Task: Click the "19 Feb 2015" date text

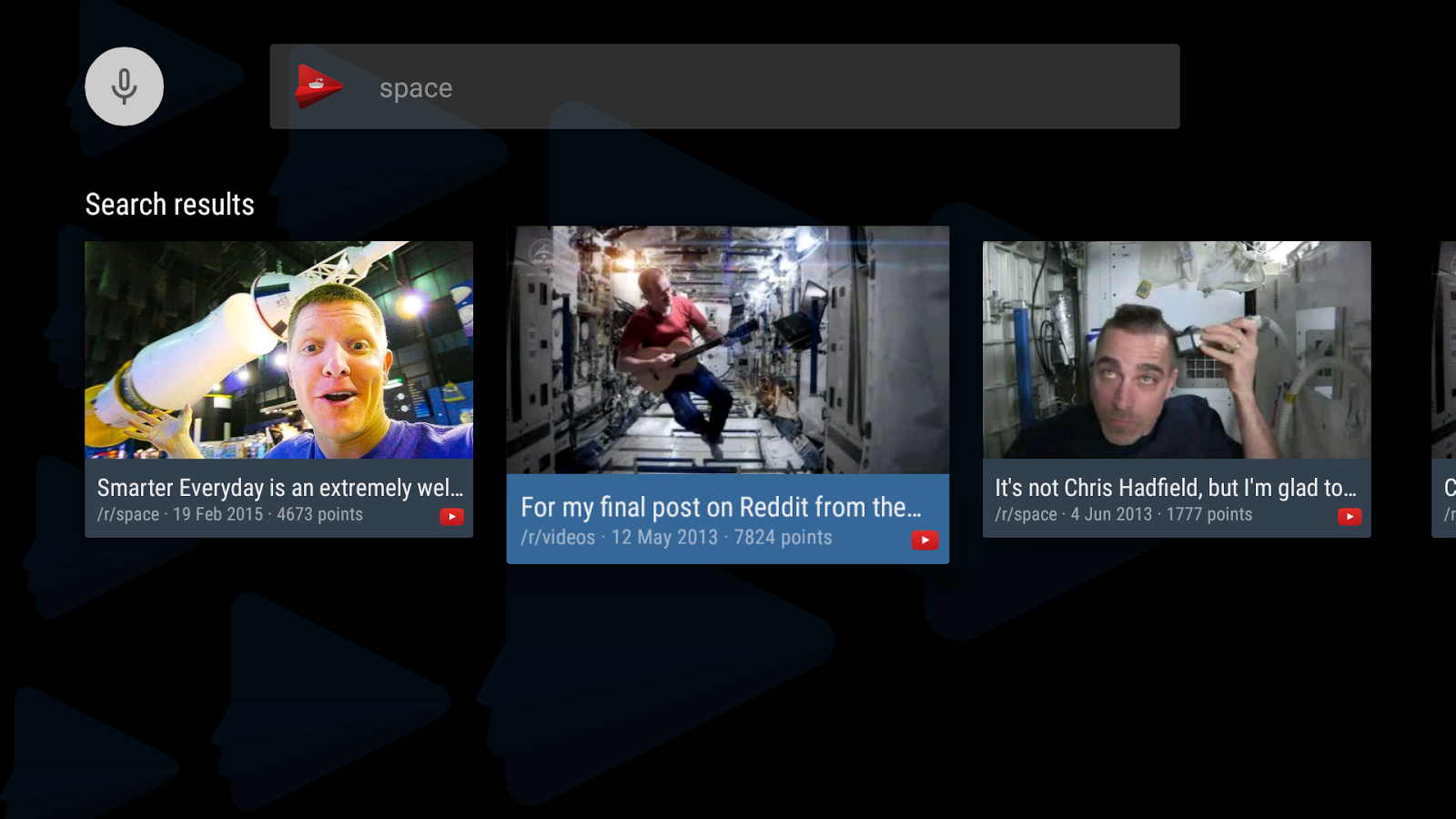Action: (217, 515)
